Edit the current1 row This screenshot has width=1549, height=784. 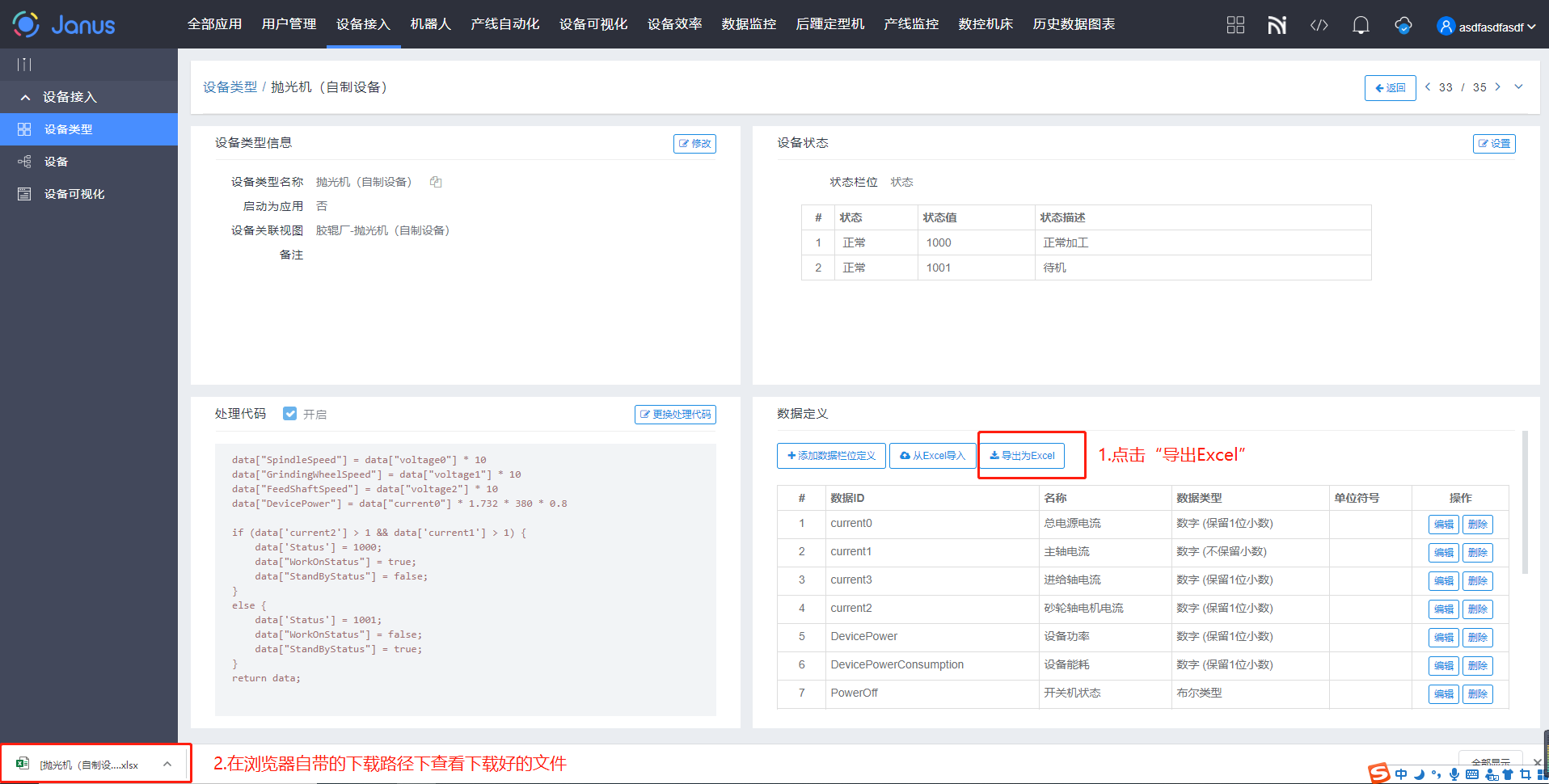point(1443,552)
